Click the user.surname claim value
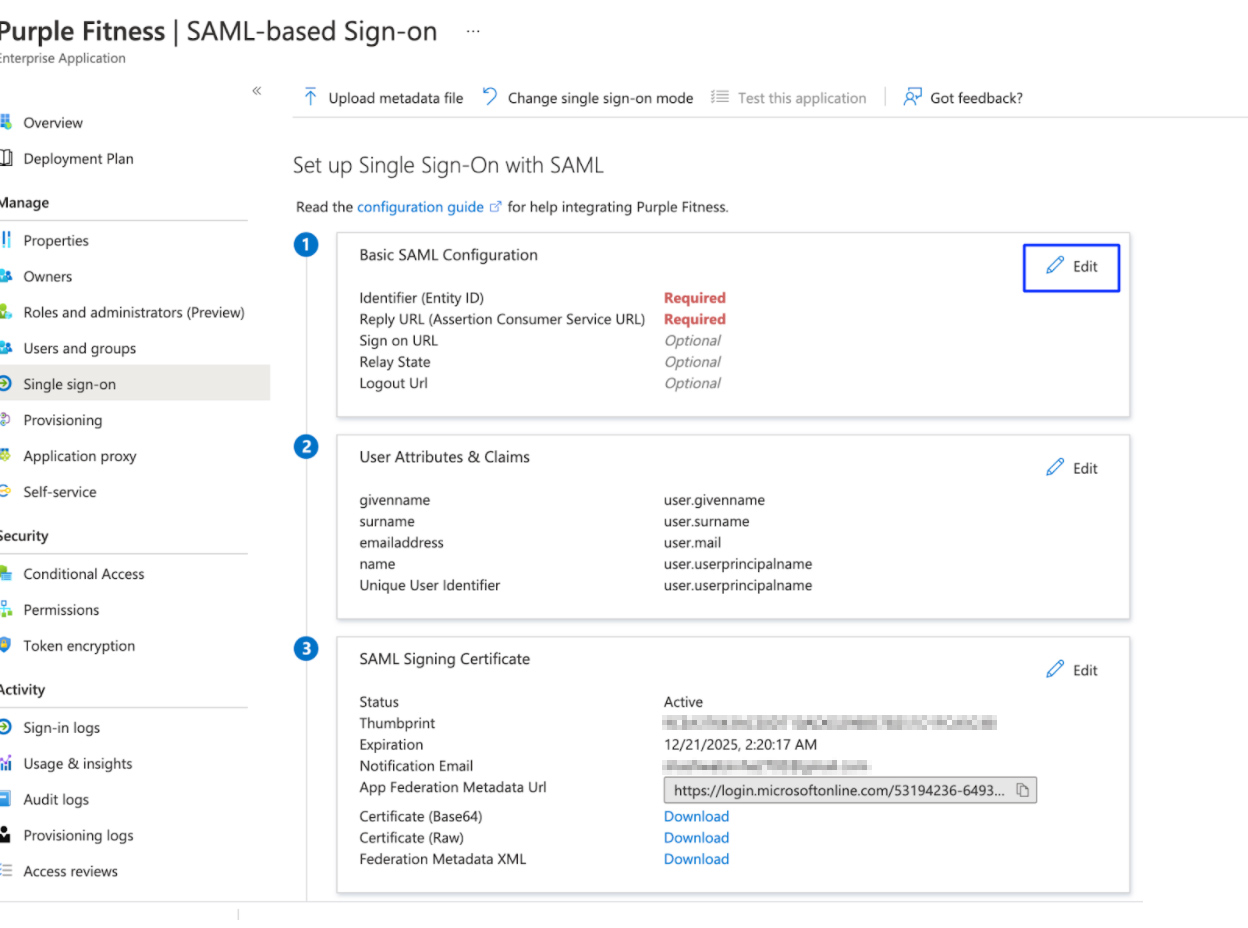This screenshot has width=1248, height=928. [x=706, y=521]
